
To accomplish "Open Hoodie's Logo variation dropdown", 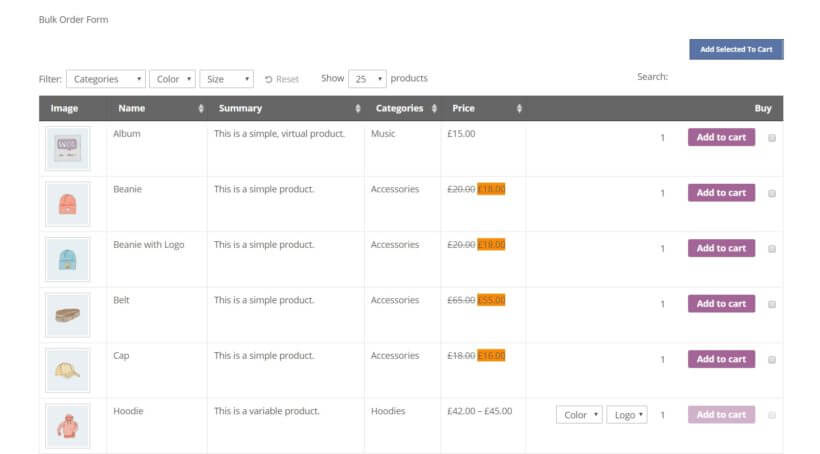I will [627, 415].
